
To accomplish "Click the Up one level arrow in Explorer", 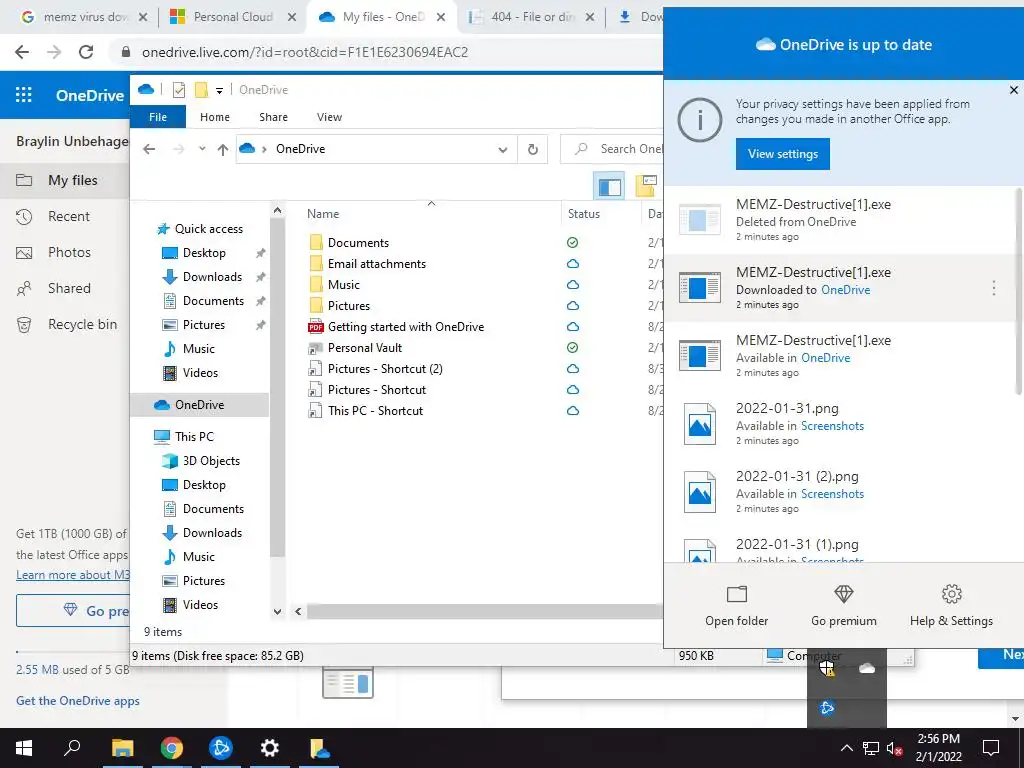I will [223, 149].
